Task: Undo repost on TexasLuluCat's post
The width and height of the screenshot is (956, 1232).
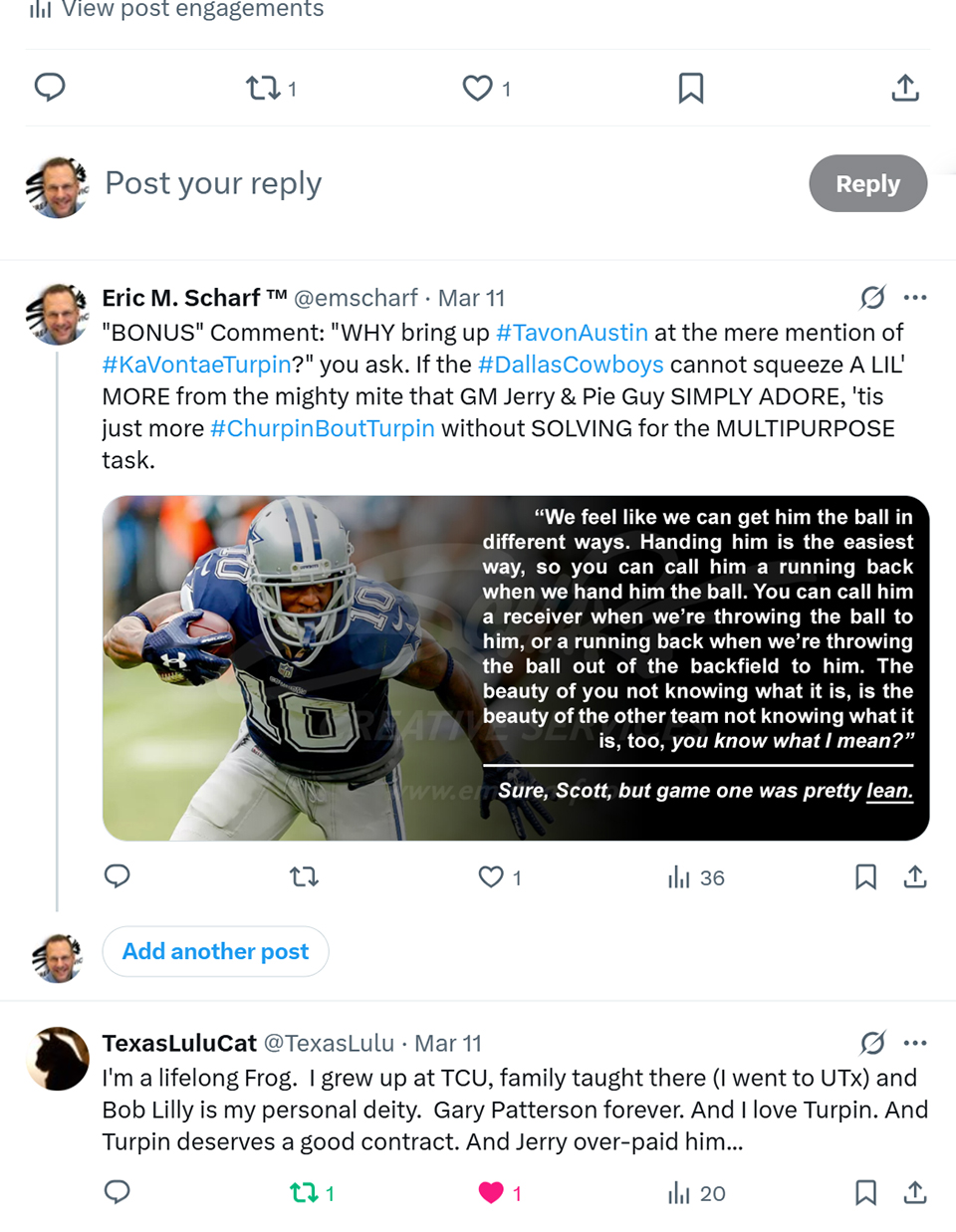Action: click(x=312, y=1193)
